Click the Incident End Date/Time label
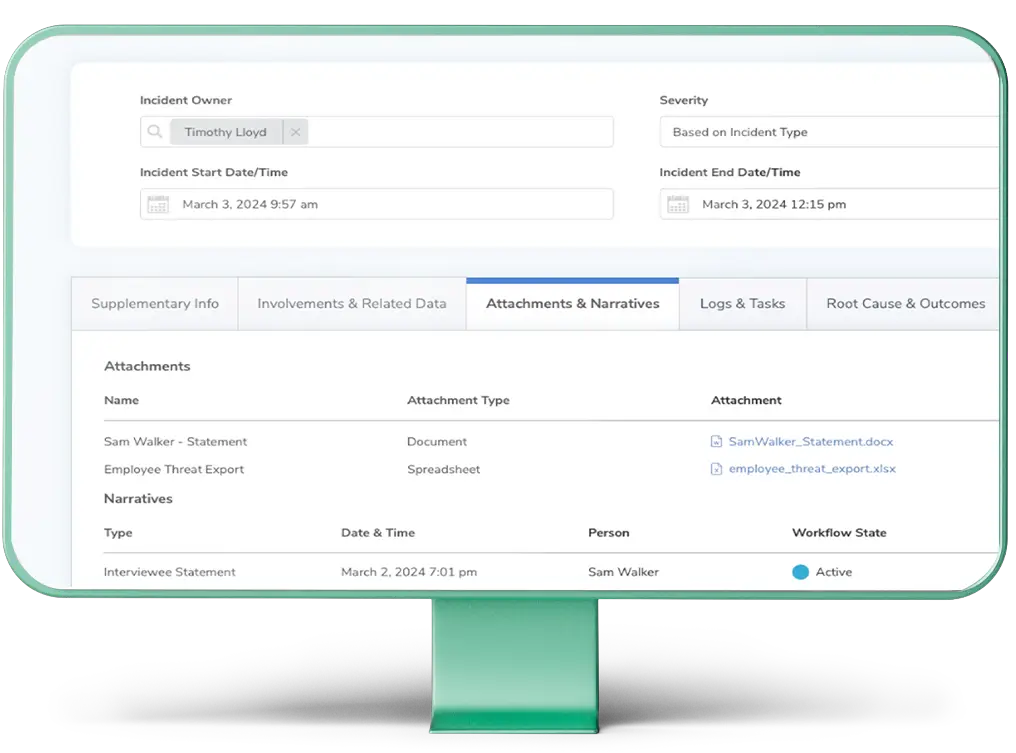 coord(730,172)
